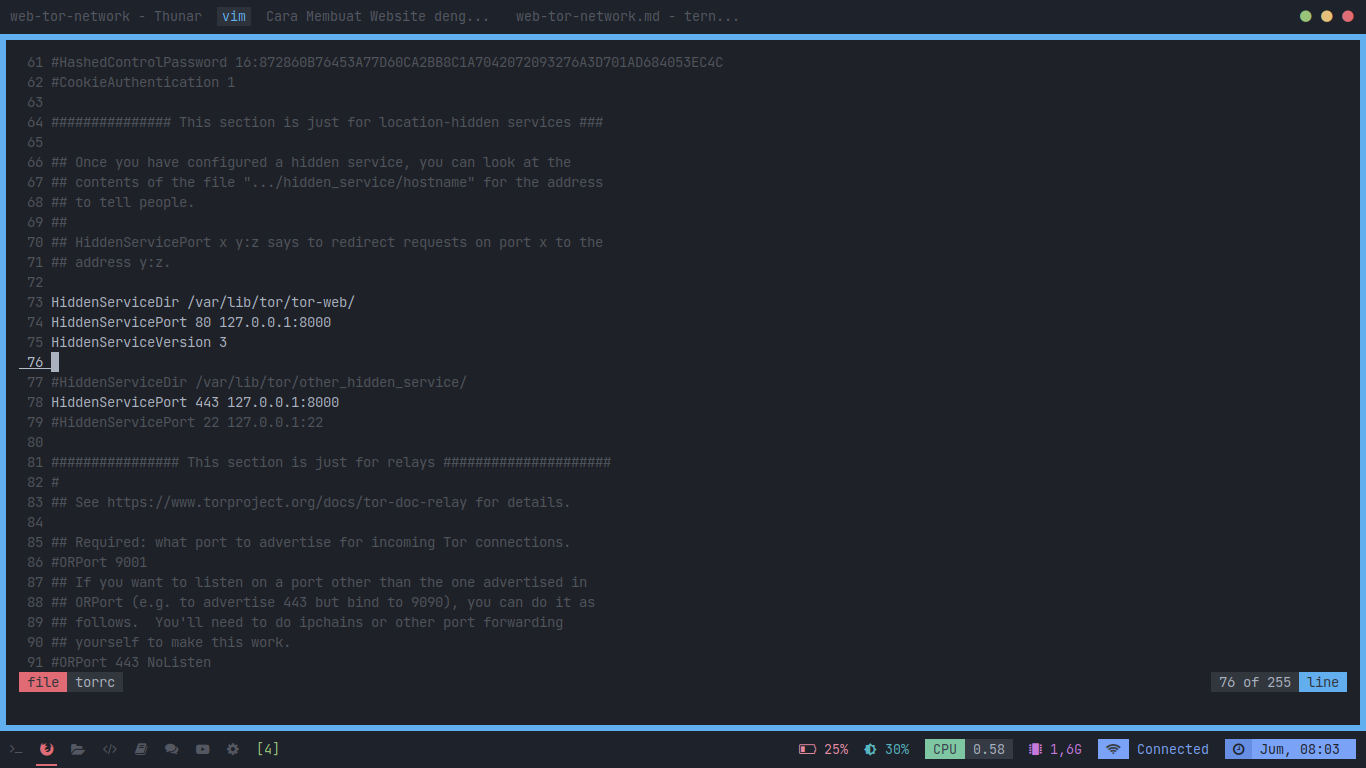This screenshot has width=1366, height=768.
Task: Click the clock showing Jum, 08:03
Action: click(x=1289, y=749)
